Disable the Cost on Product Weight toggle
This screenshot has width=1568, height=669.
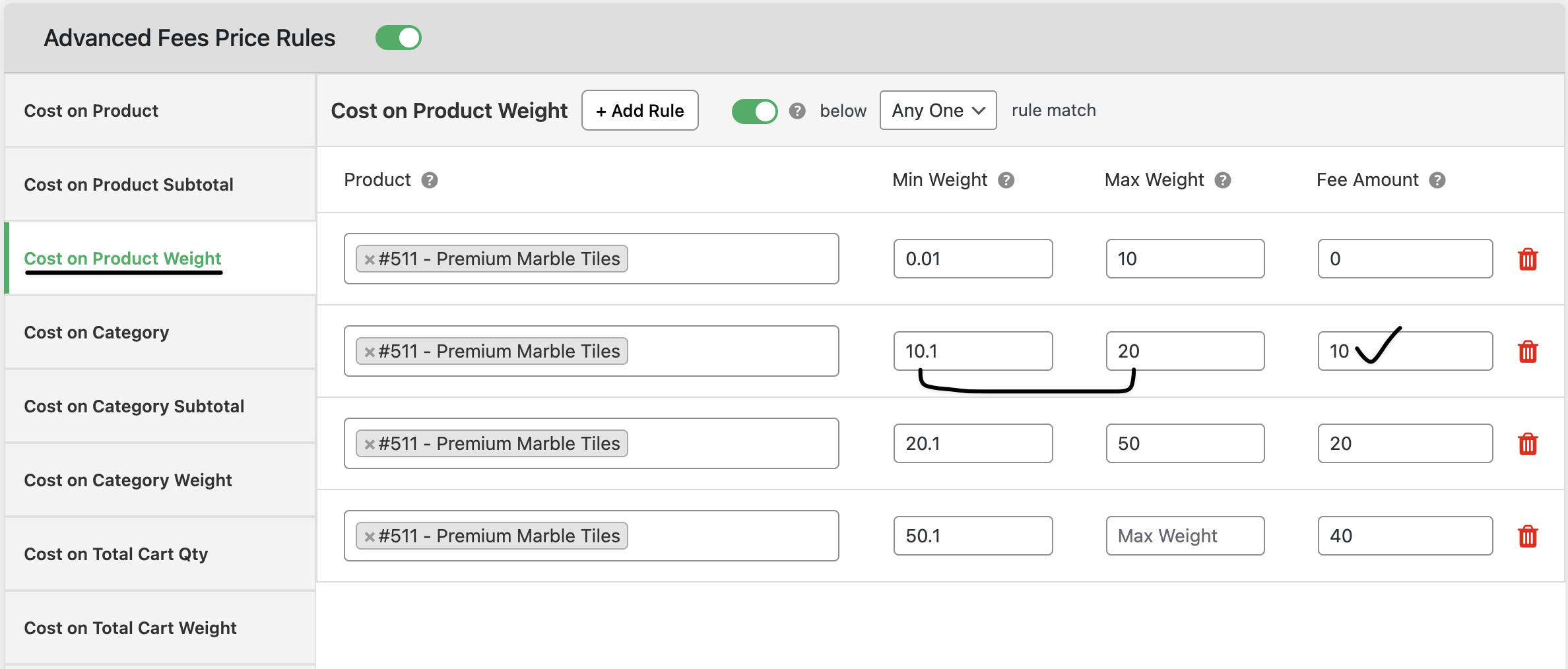click(x=754, y=111)
